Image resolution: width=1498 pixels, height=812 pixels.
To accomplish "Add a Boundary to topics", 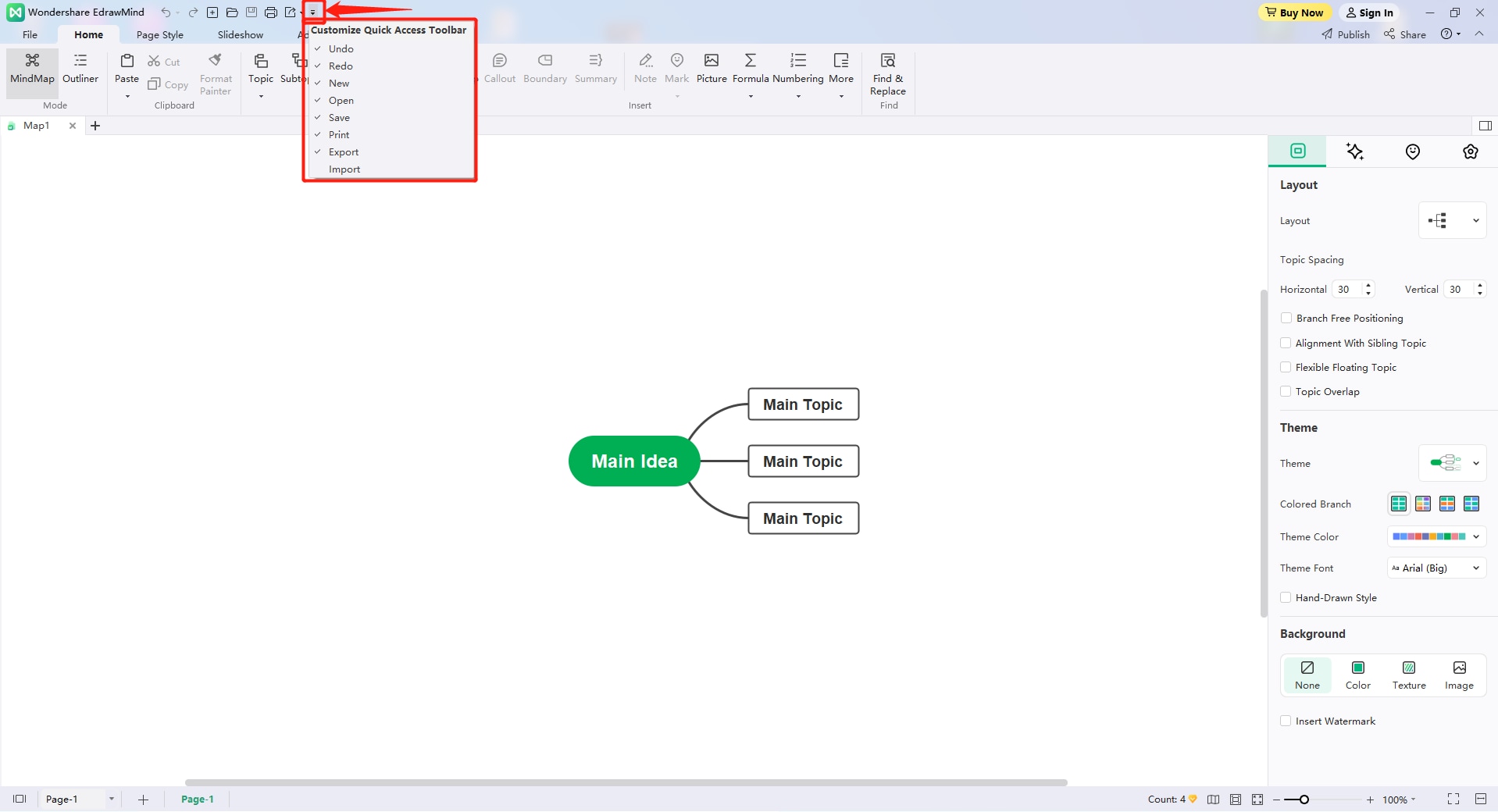I will [545, 69].
